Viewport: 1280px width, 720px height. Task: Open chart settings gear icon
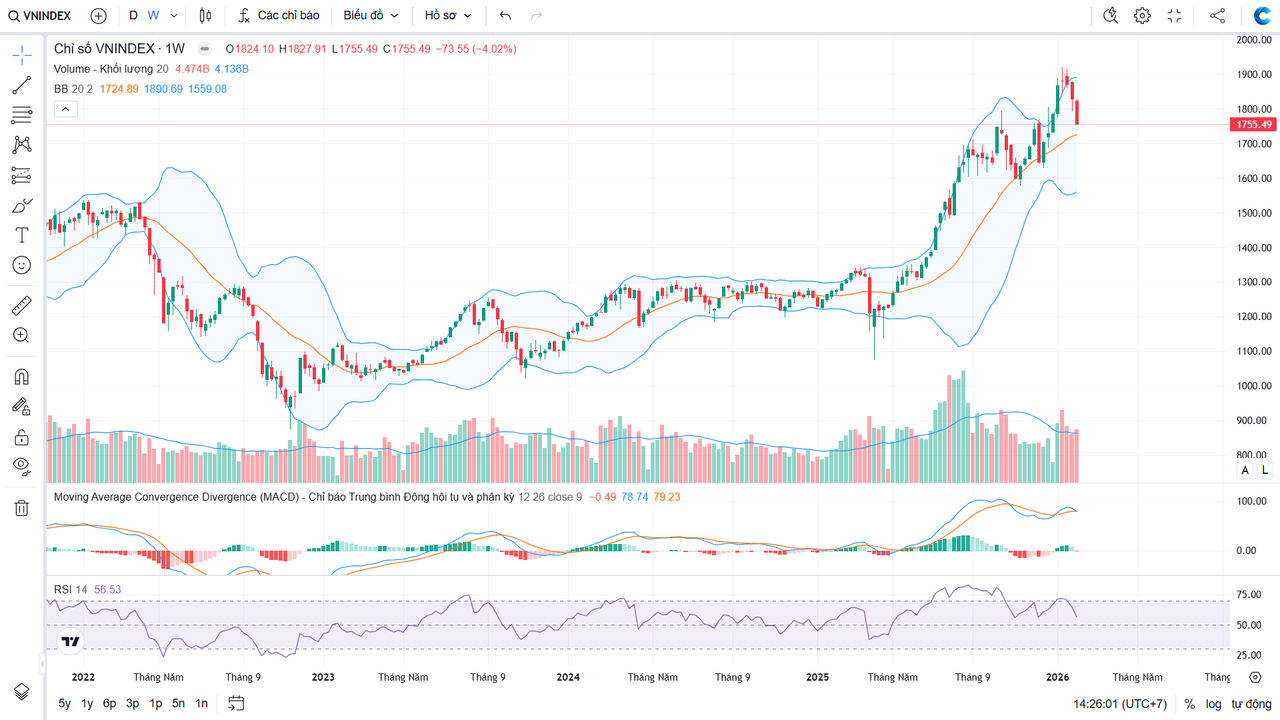pos(1142,15)
